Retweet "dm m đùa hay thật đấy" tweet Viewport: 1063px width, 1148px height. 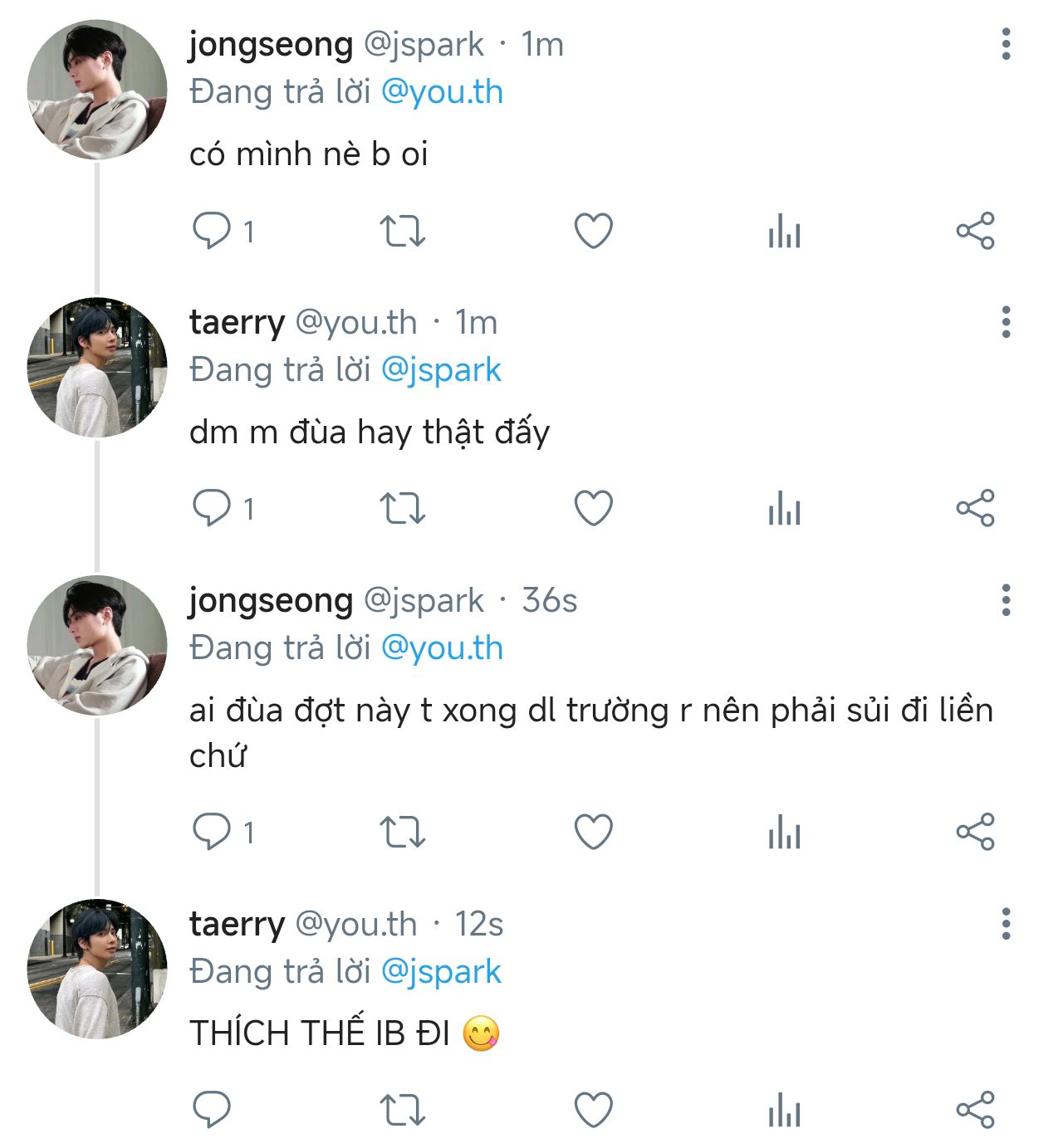[402, 508]
